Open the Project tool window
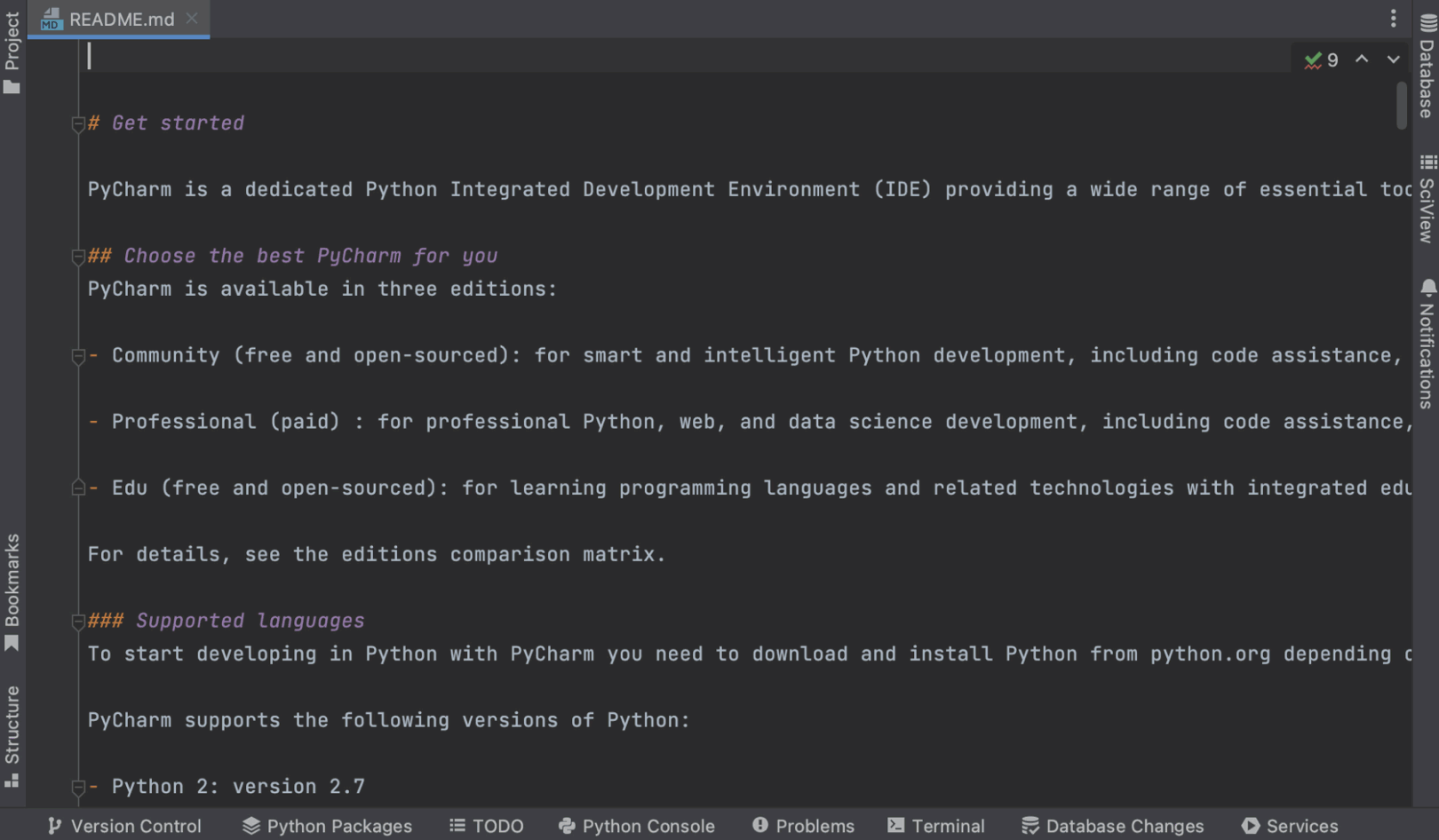 [12, 52]
